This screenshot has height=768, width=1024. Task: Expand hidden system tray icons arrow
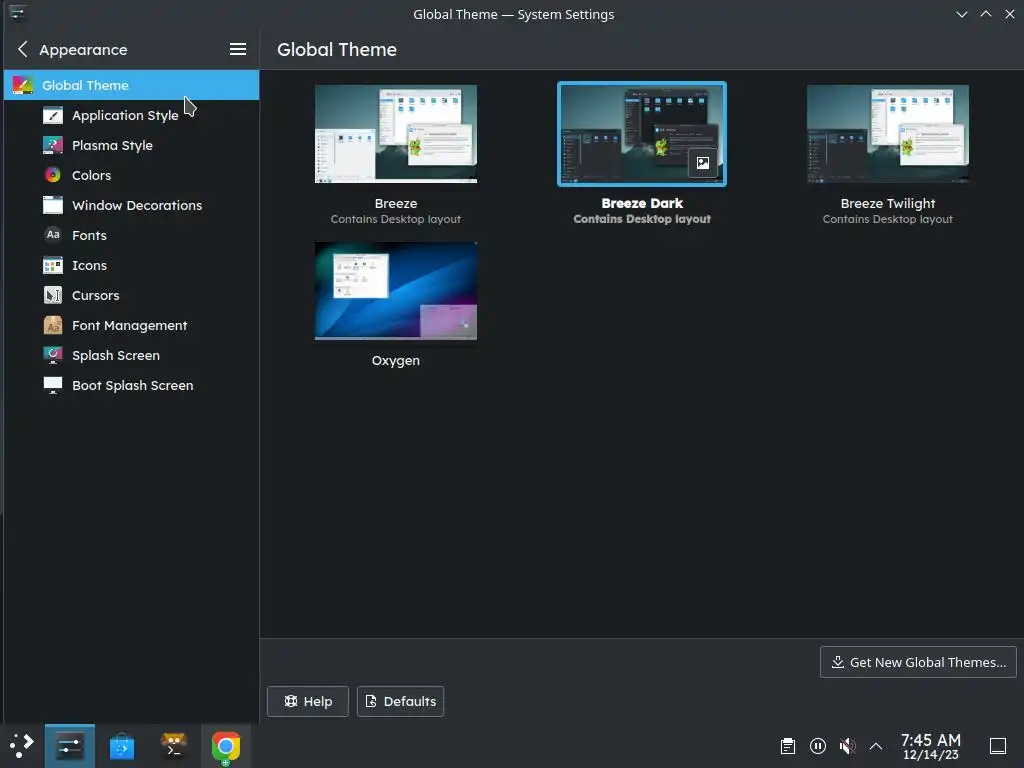[876, 746]
